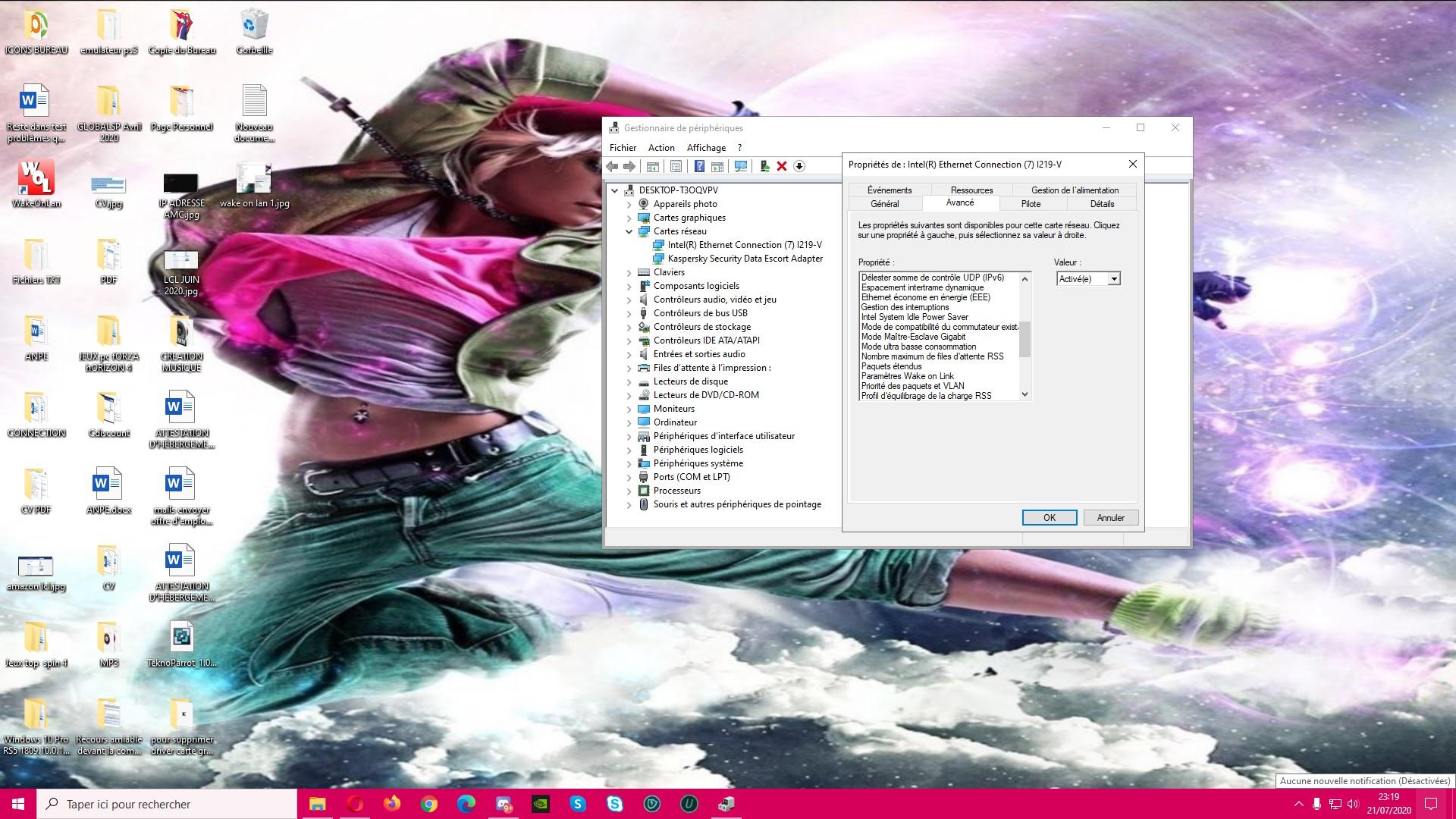
Task: Click the OK button
Action: (x=1049, y=517)
